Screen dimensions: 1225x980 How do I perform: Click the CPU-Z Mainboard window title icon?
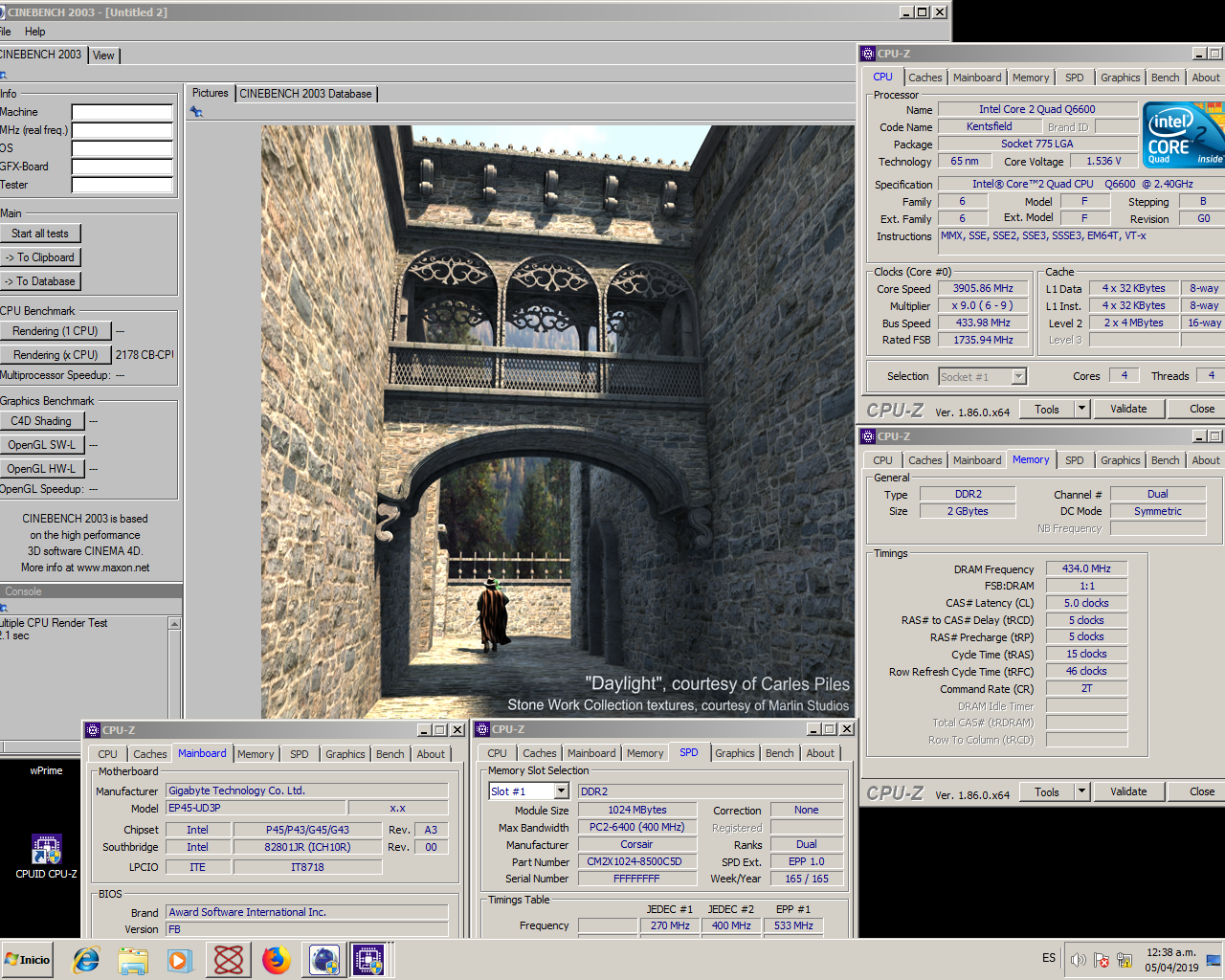coord(93,730)
